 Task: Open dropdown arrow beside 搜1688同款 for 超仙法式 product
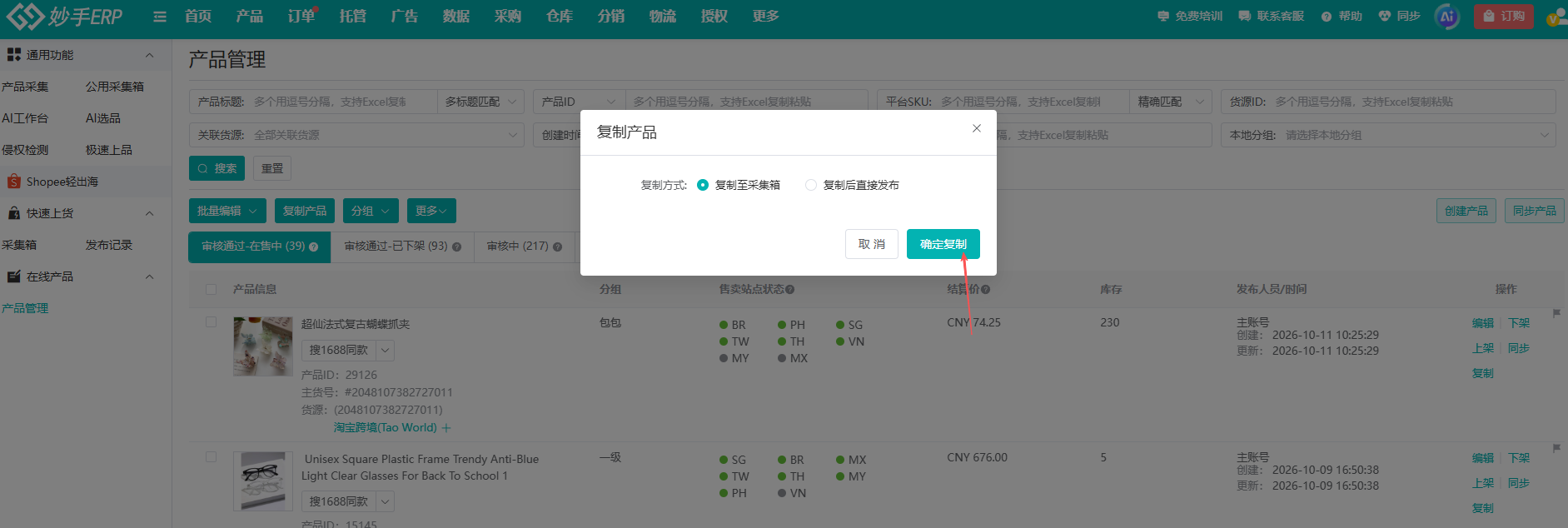tap(386, 351)
